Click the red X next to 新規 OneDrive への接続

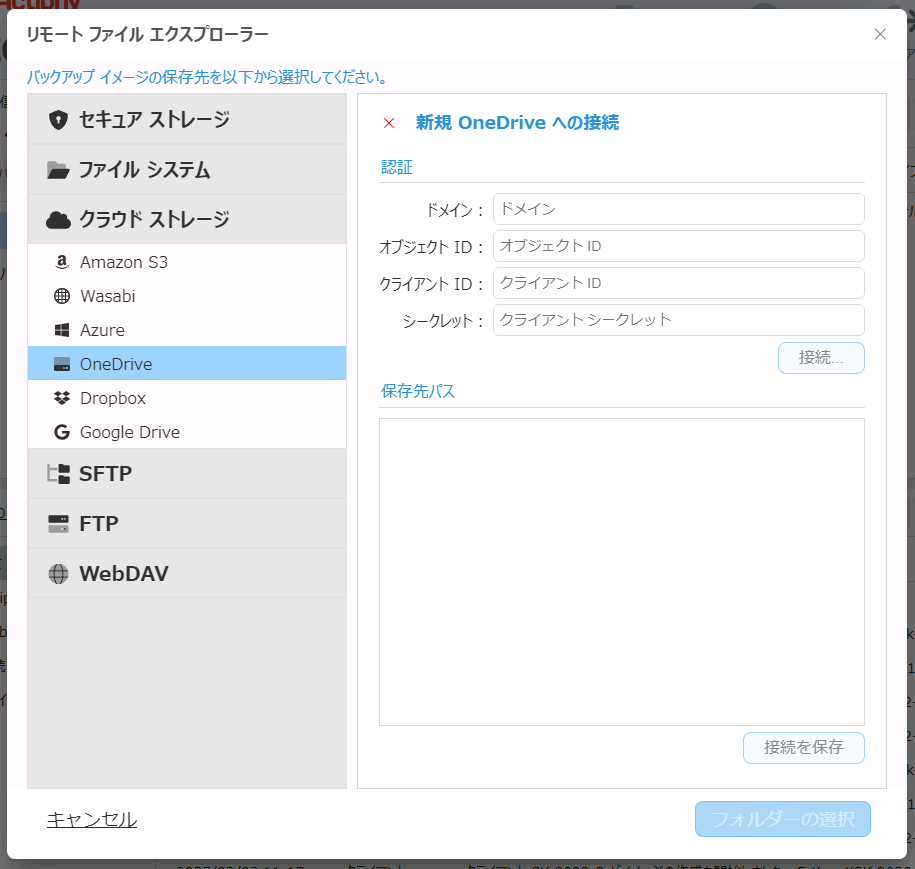point(389,123)
